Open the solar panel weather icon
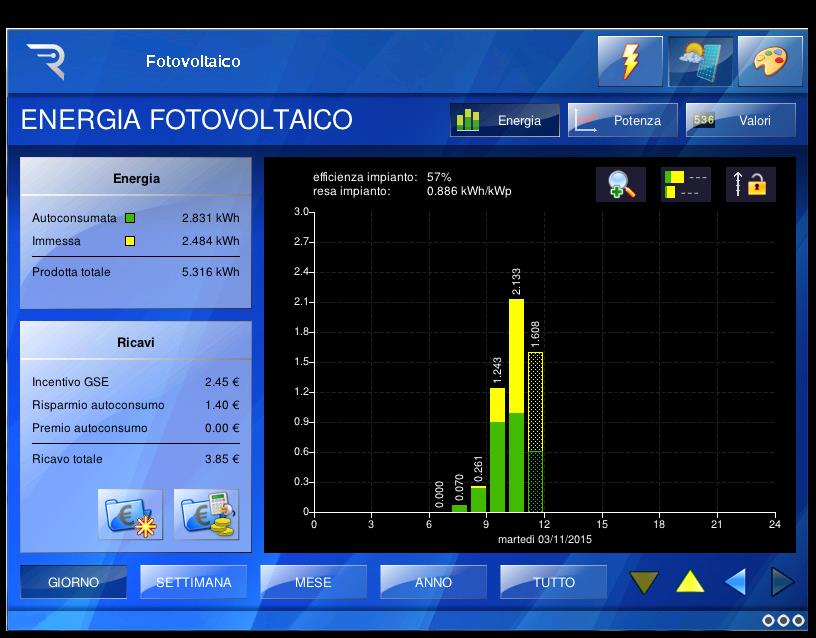The image size is (816, 638). click(700, 61)
